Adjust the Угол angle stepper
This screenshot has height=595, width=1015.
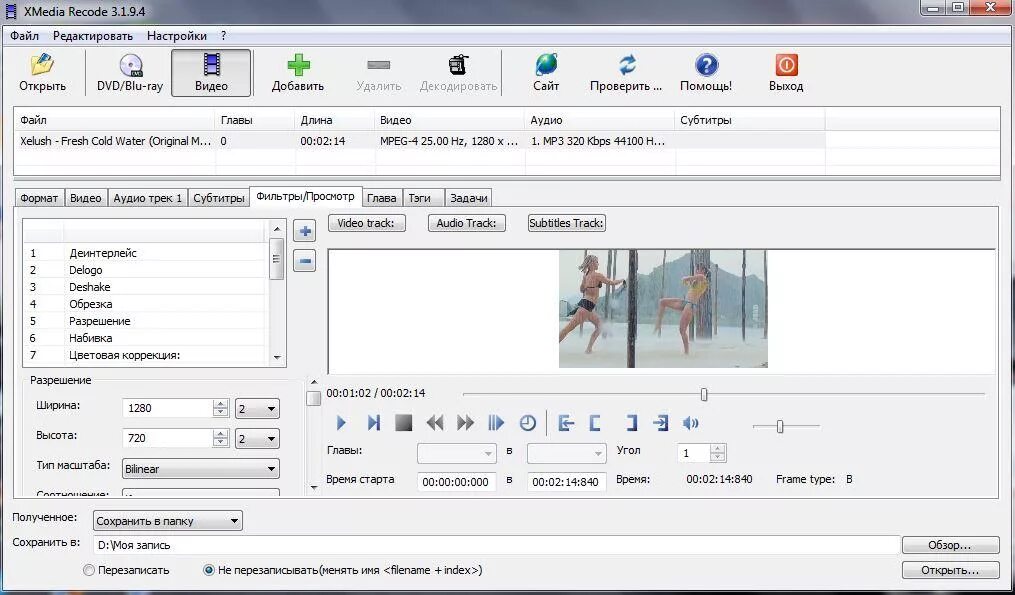(717, 453)
